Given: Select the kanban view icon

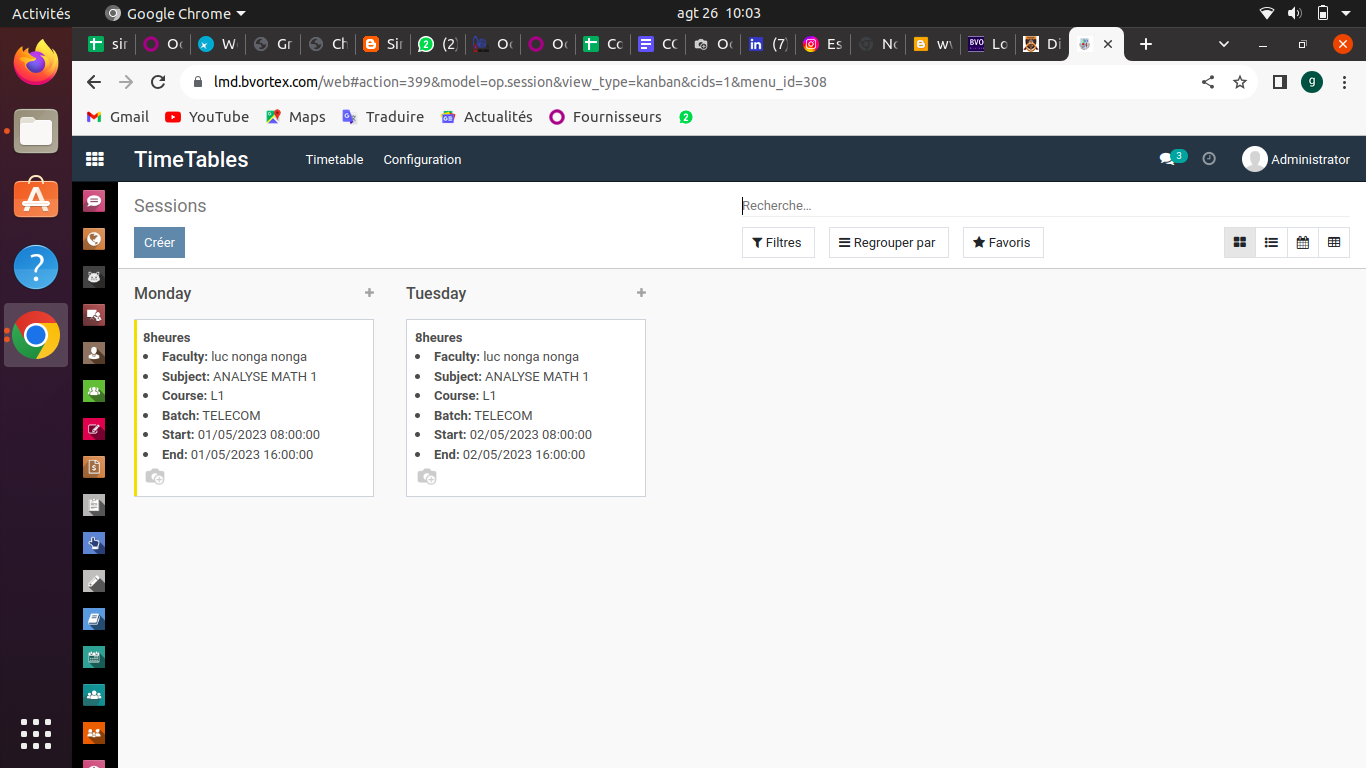Looking at the screenshot, I should pyautogui.click(x=1240, y=242).
